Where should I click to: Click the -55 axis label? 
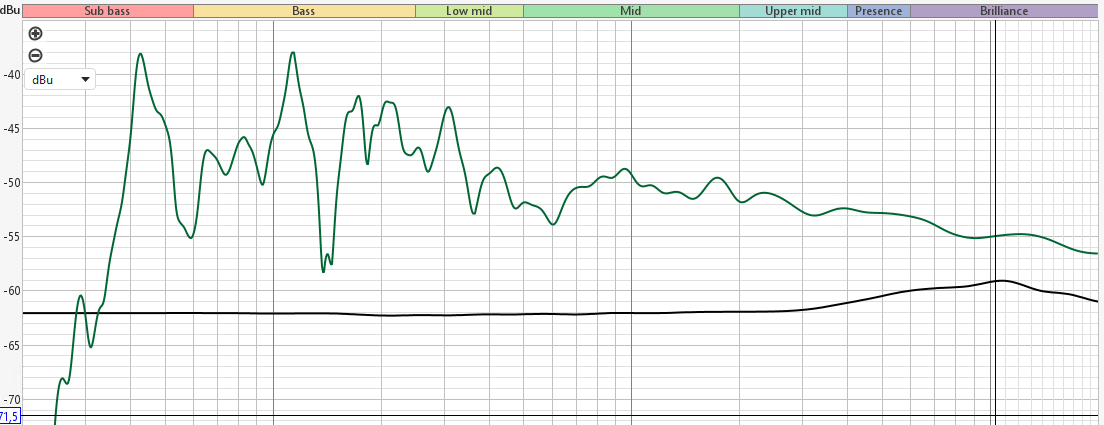(x=13, y=237)
